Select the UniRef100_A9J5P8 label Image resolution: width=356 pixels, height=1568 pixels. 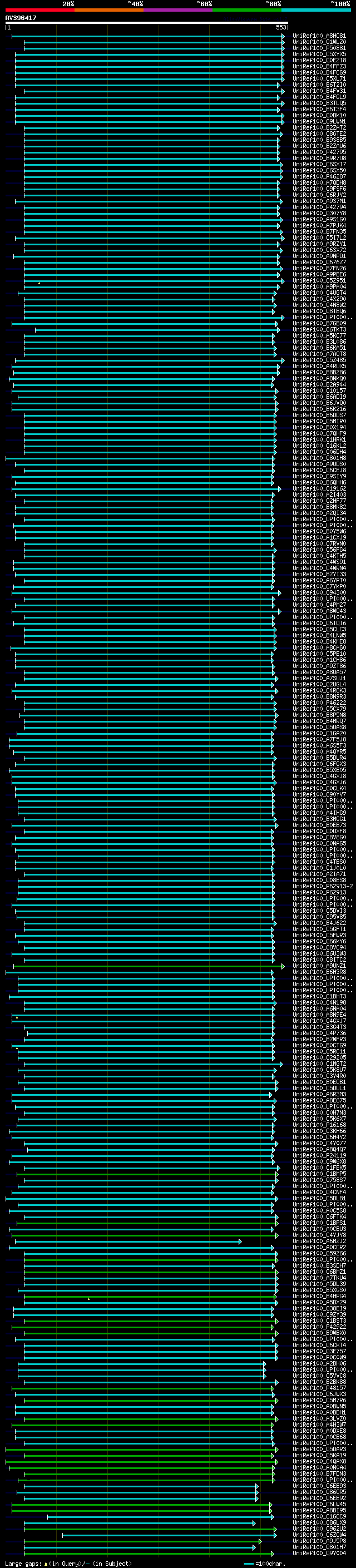click(319, 1541)
